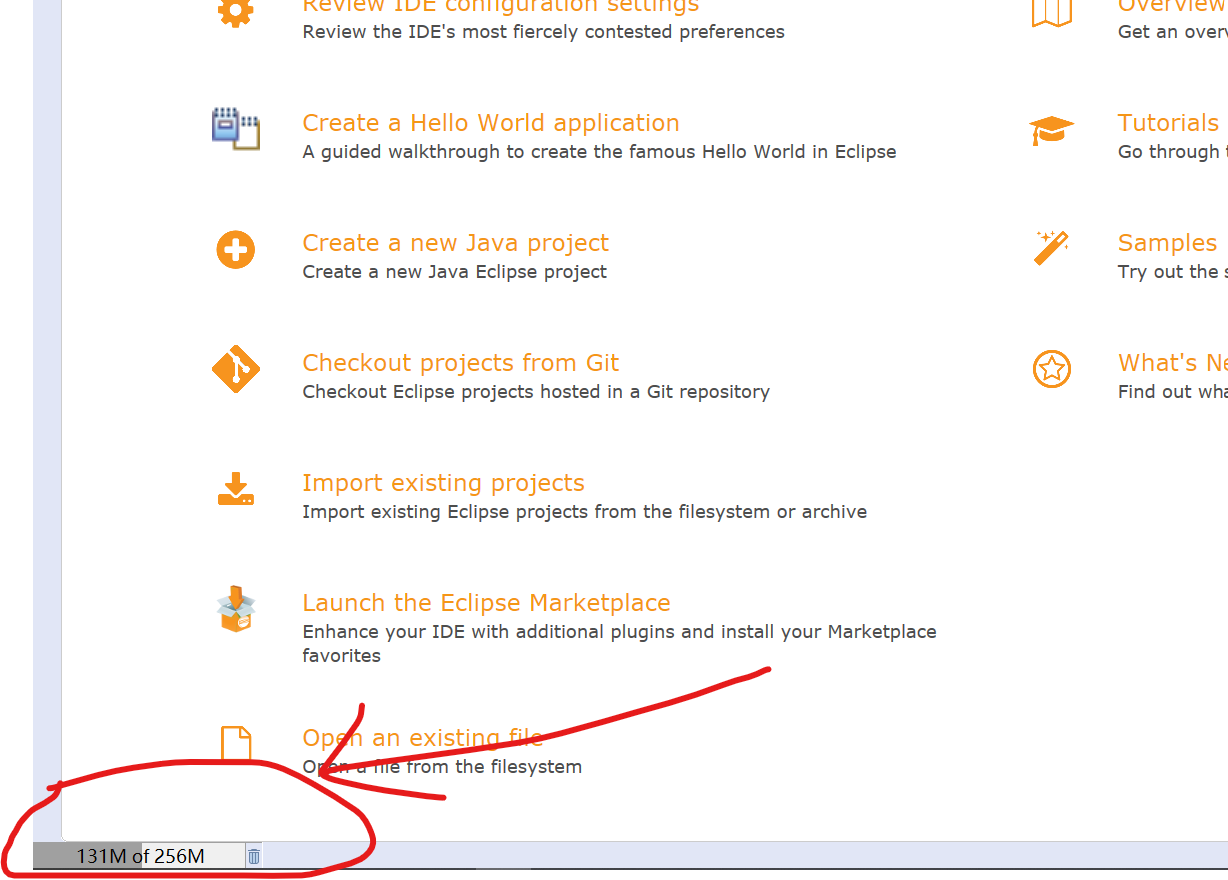Click the Tutorials graduation cap icon
The height and width of the screenshot is (880, 1228).
[x=1051, y=130]
